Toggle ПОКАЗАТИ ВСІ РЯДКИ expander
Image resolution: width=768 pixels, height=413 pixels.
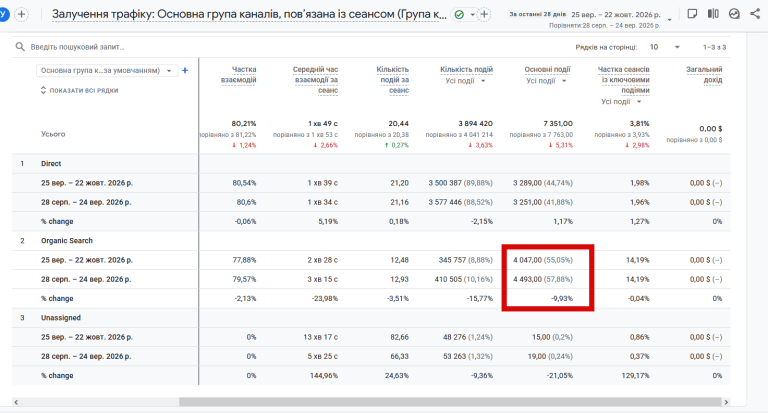79,90
